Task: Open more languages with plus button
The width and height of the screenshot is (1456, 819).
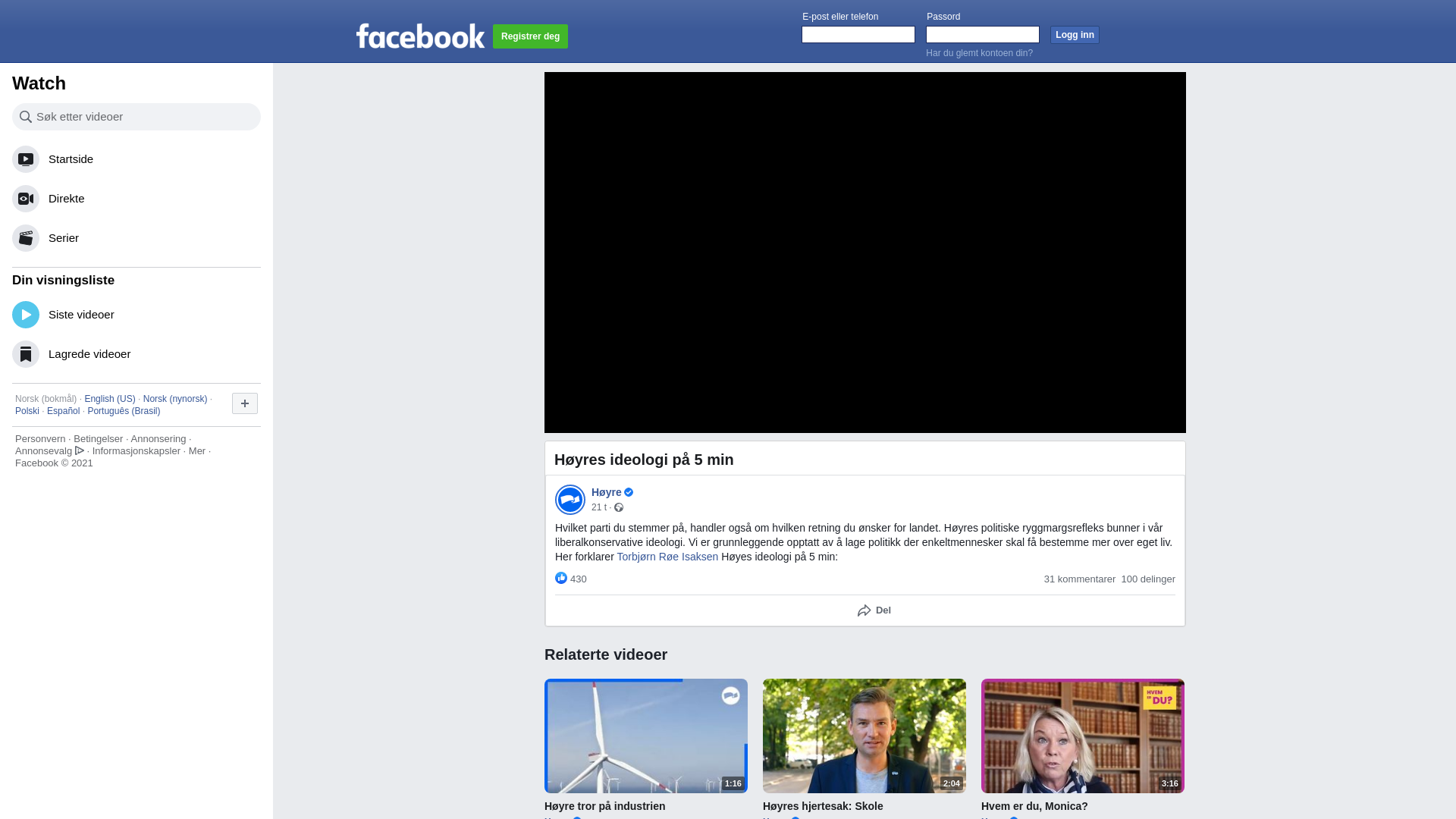Action: 245,403
